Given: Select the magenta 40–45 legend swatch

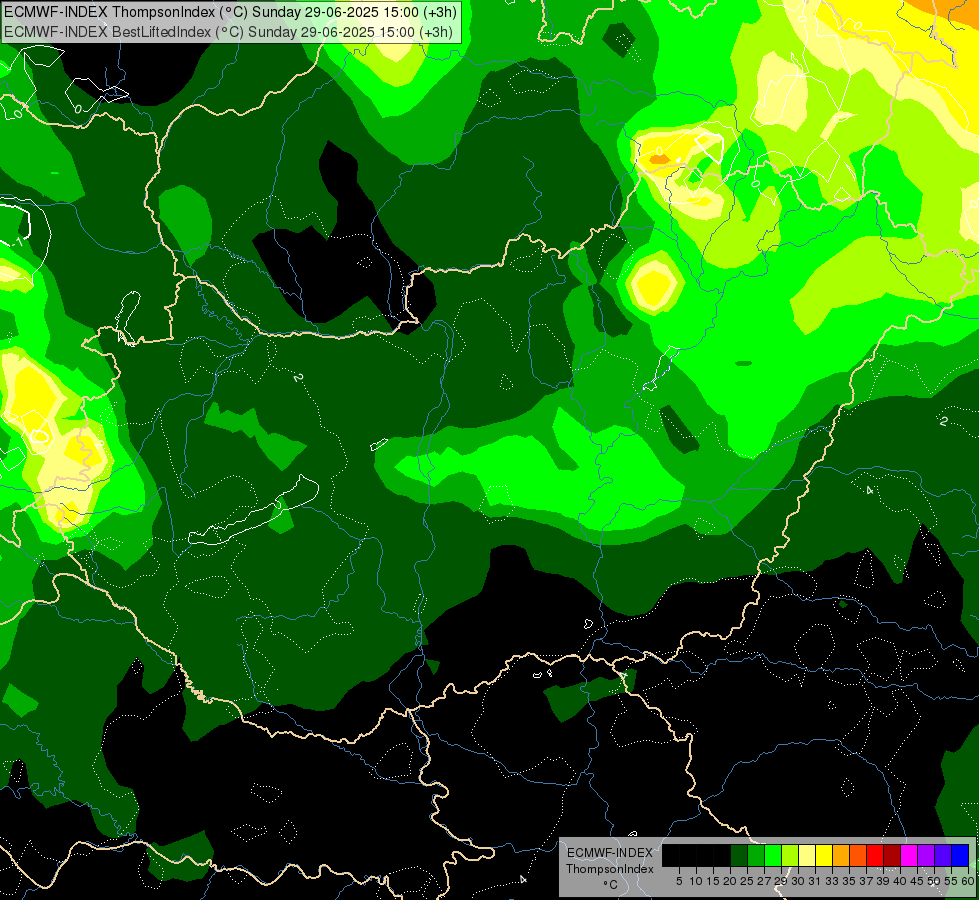Looking at the screenshot, I should click(909, 855).
